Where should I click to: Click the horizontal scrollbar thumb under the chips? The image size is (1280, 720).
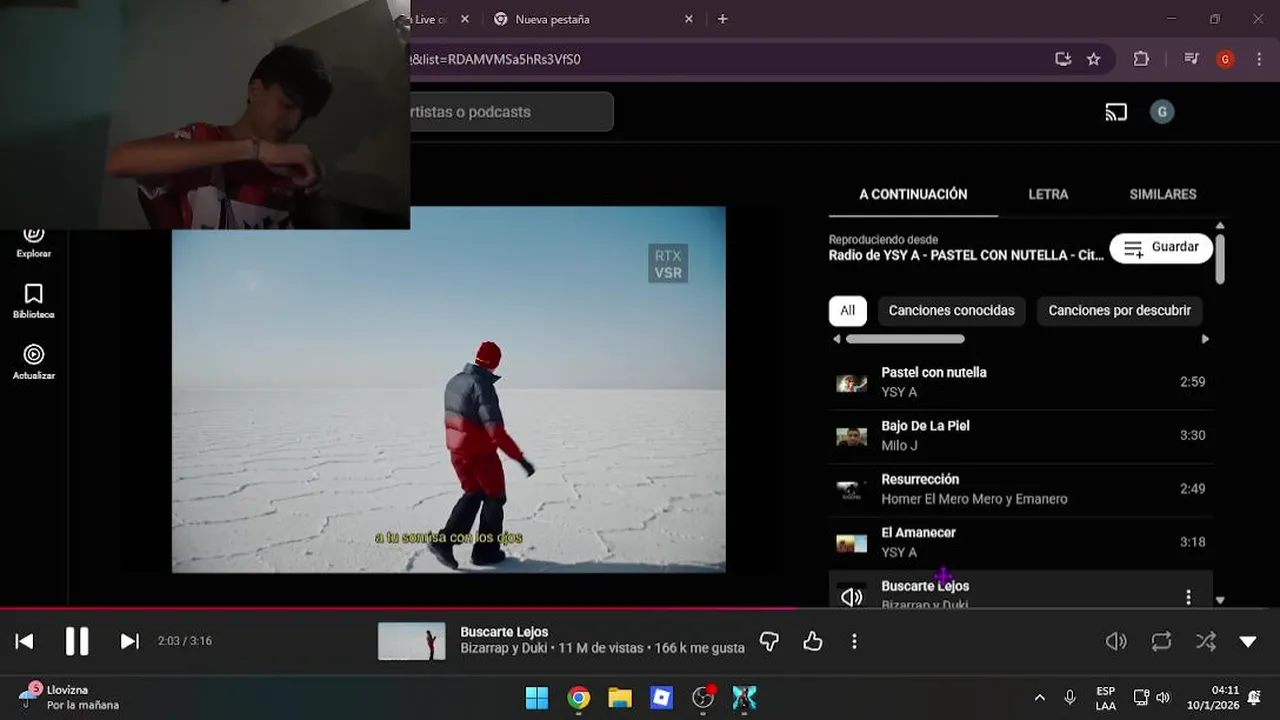(905, 339)
